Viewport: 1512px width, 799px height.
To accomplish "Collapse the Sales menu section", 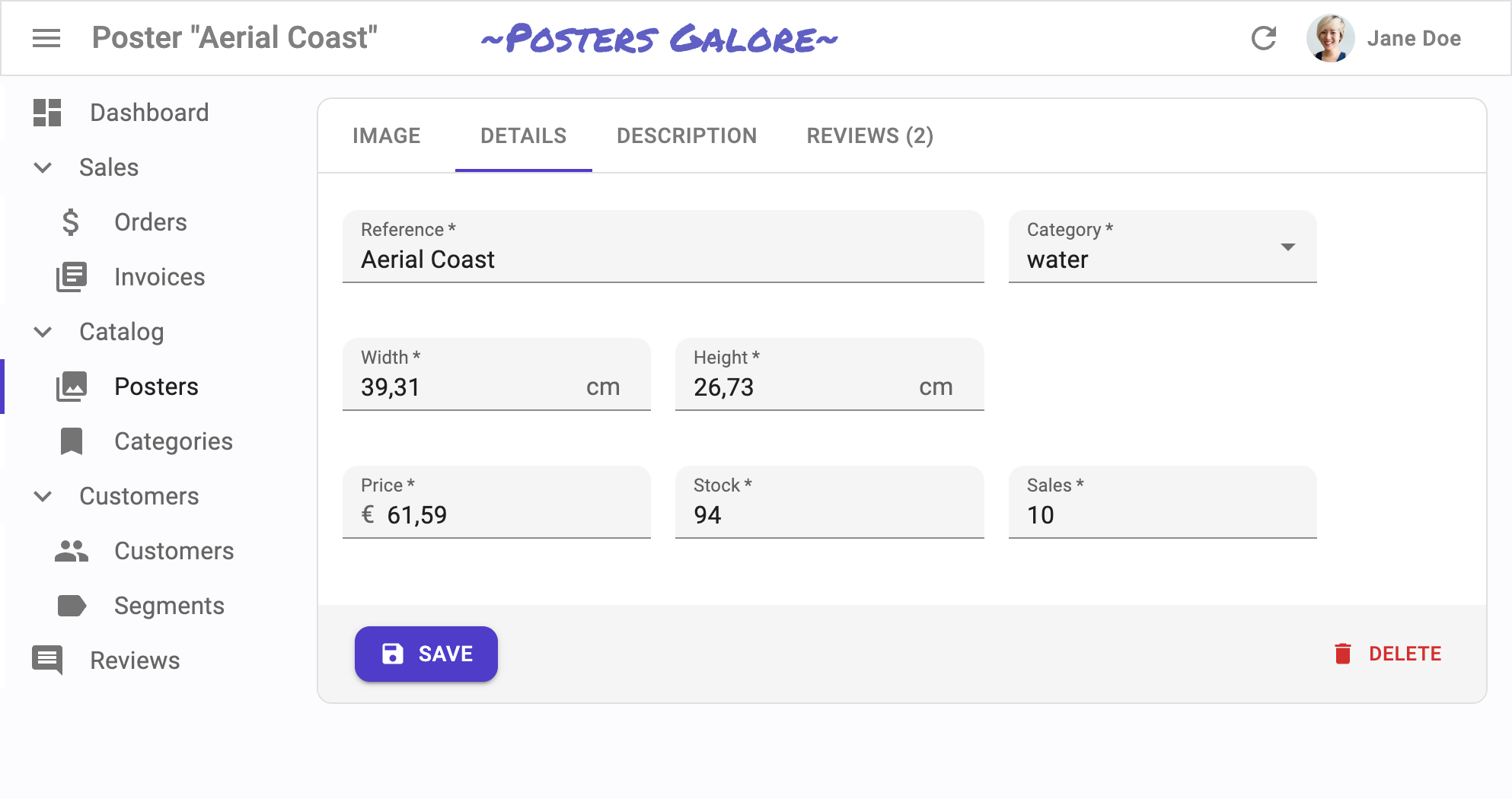I will pos(43,167).
